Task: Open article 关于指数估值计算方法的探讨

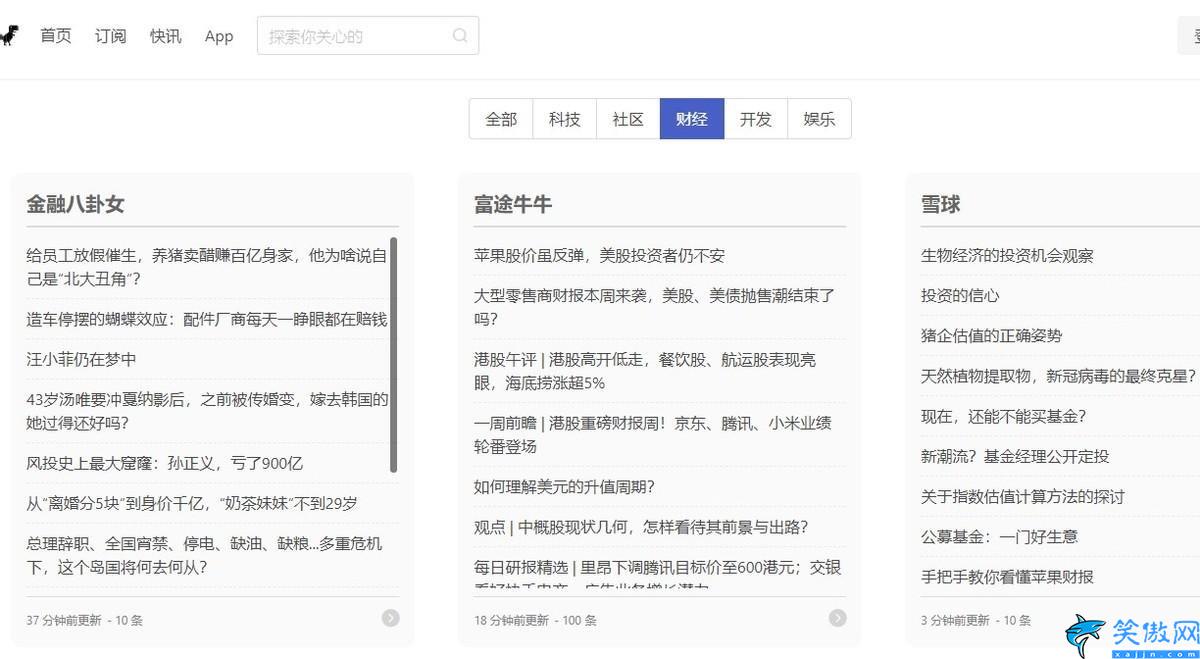Action: point(1023,496)
